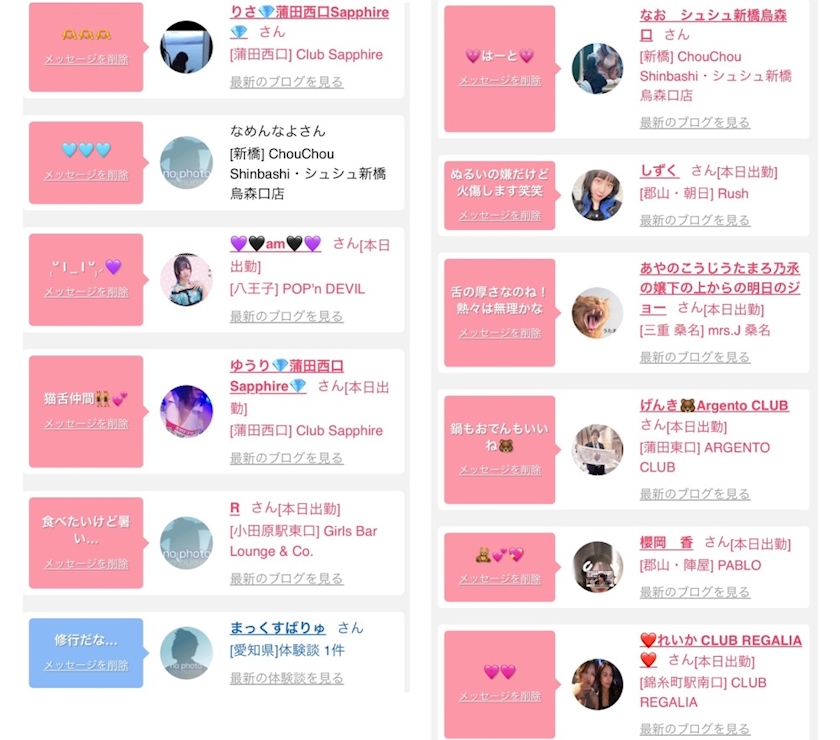This screenshot has height=740, width=840.
Task: Open the まっくすぱりゅ user link
Action: pyautogui.click(x=278, y=627)
